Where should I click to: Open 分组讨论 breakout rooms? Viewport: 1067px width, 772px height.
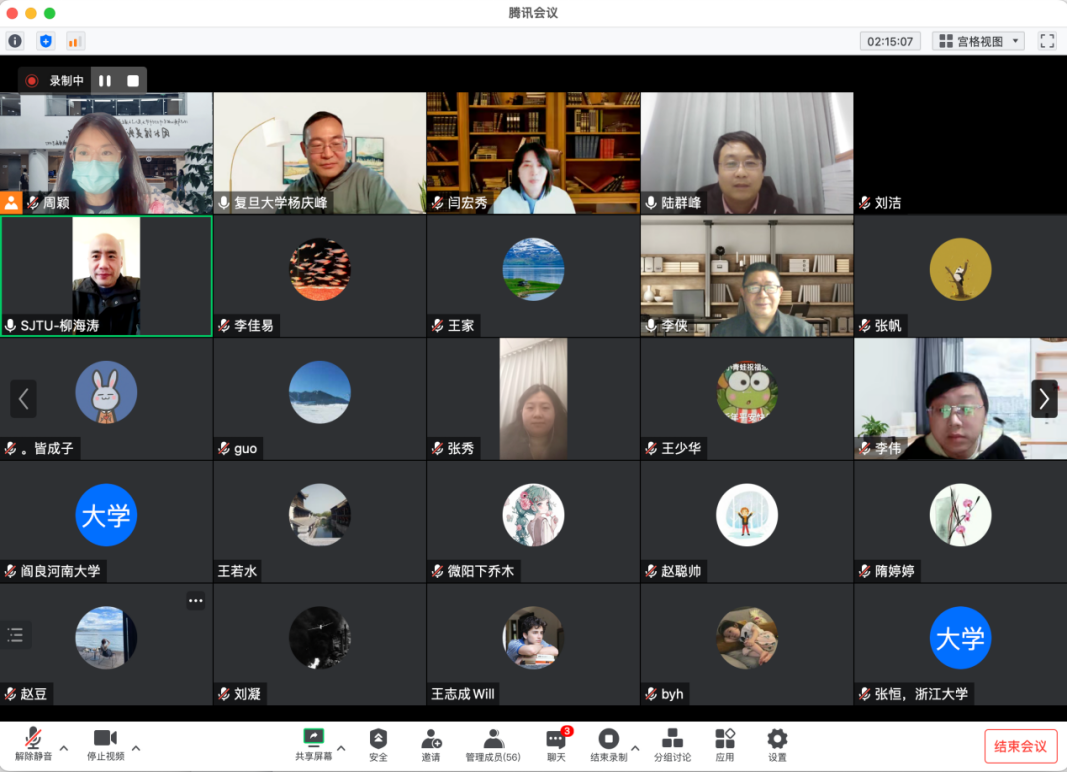coord(672,744)
